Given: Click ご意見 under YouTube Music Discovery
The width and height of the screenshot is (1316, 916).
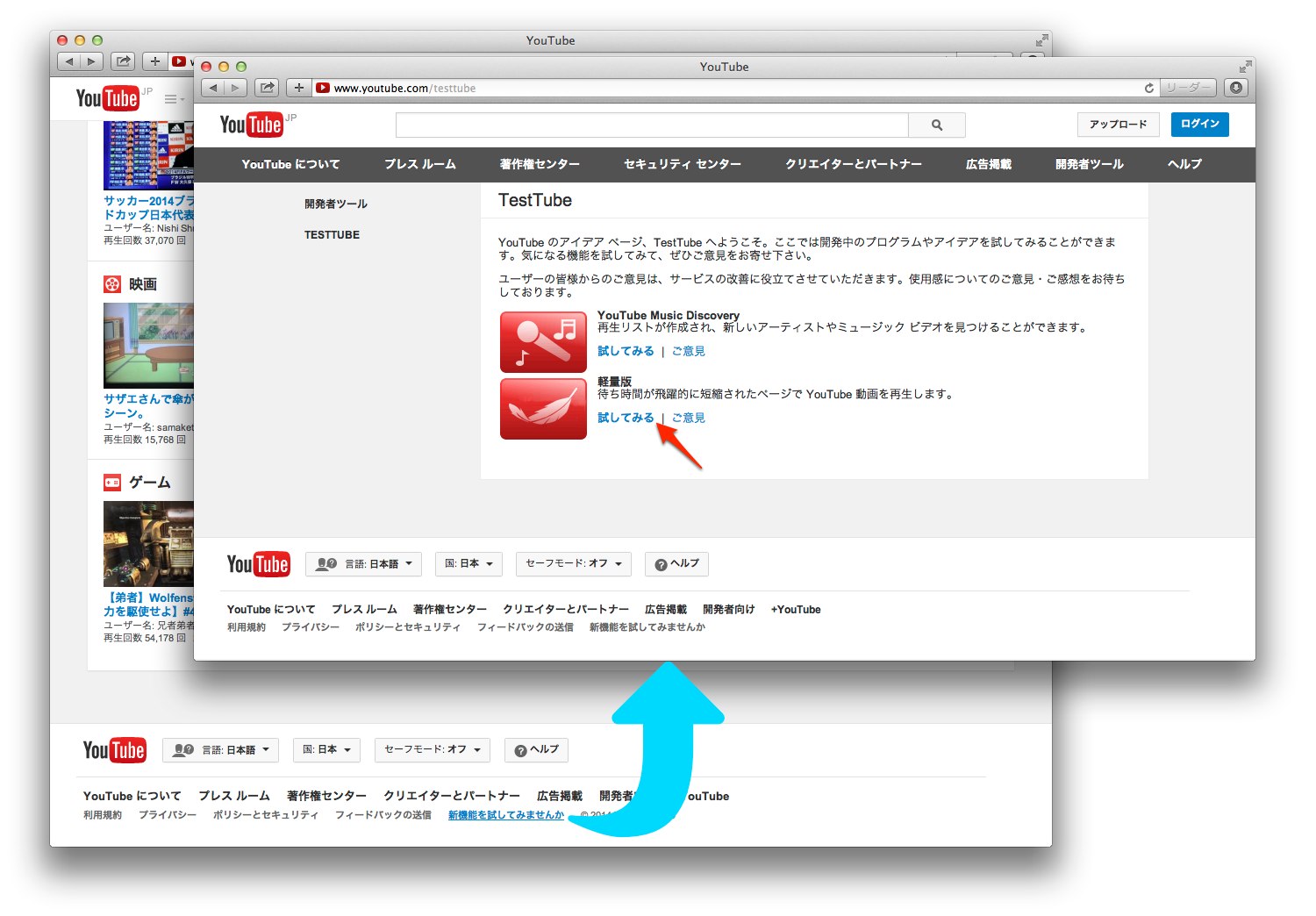Looking at the screenshot, I should [689, 351].
